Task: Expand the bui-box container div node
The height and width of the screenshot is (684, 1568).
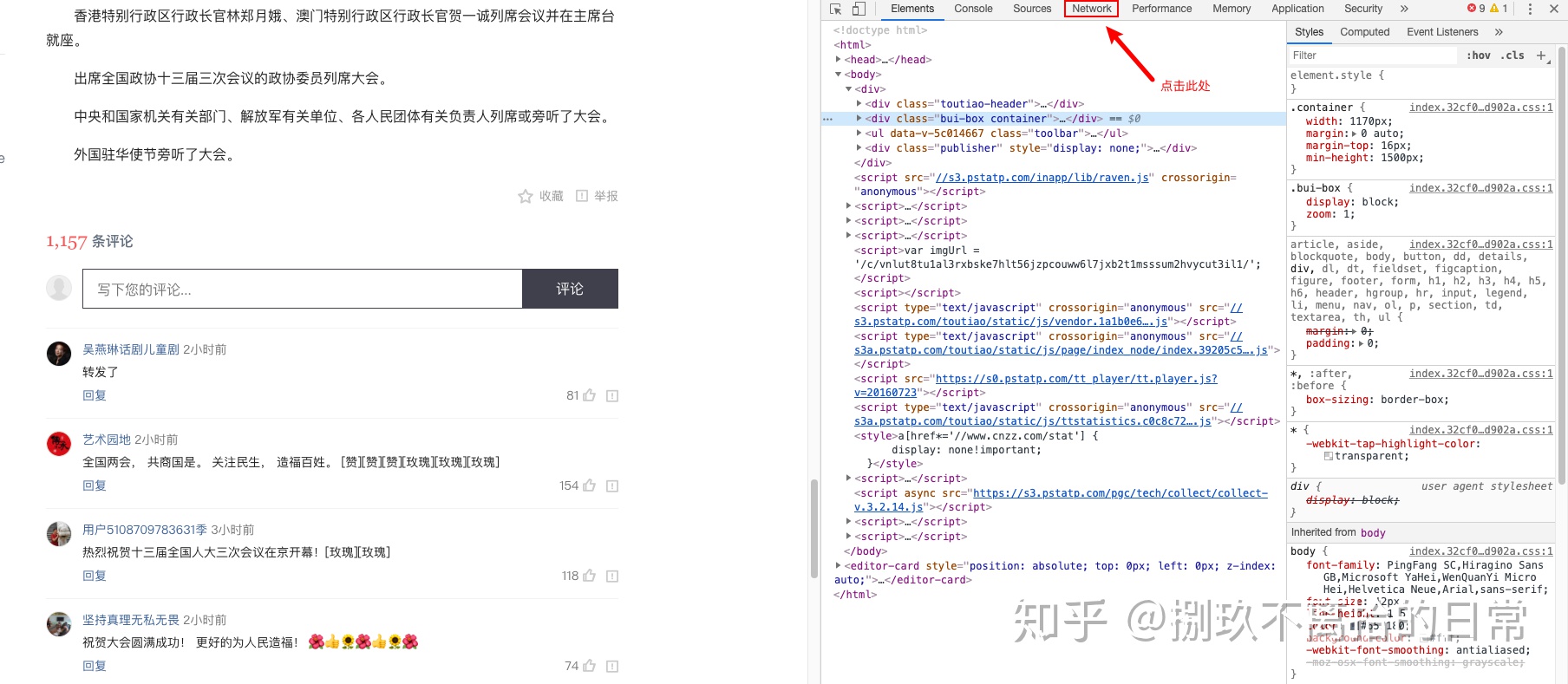Action: [859, 119]
